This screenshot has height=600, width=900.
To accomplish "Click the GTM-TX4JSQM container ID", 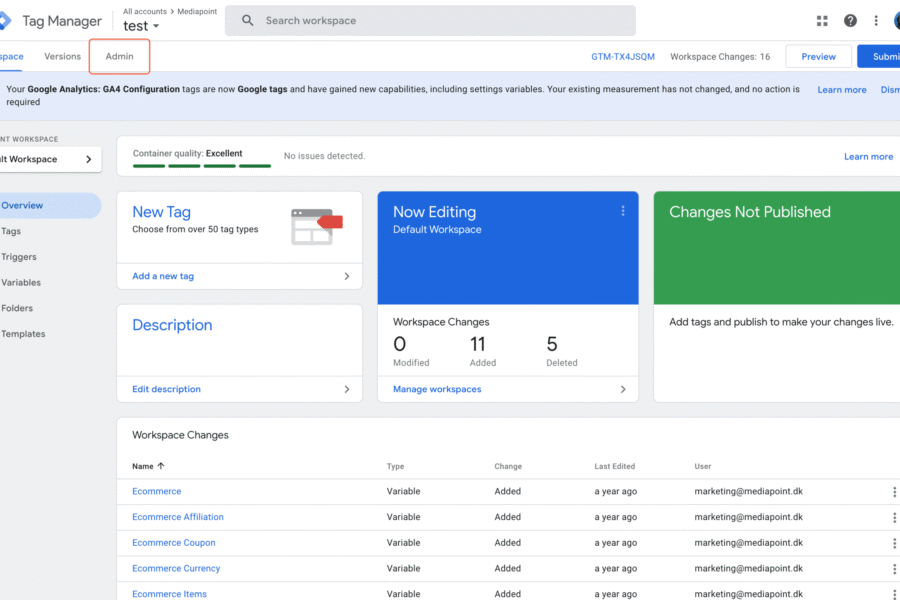I will point(623,57).
